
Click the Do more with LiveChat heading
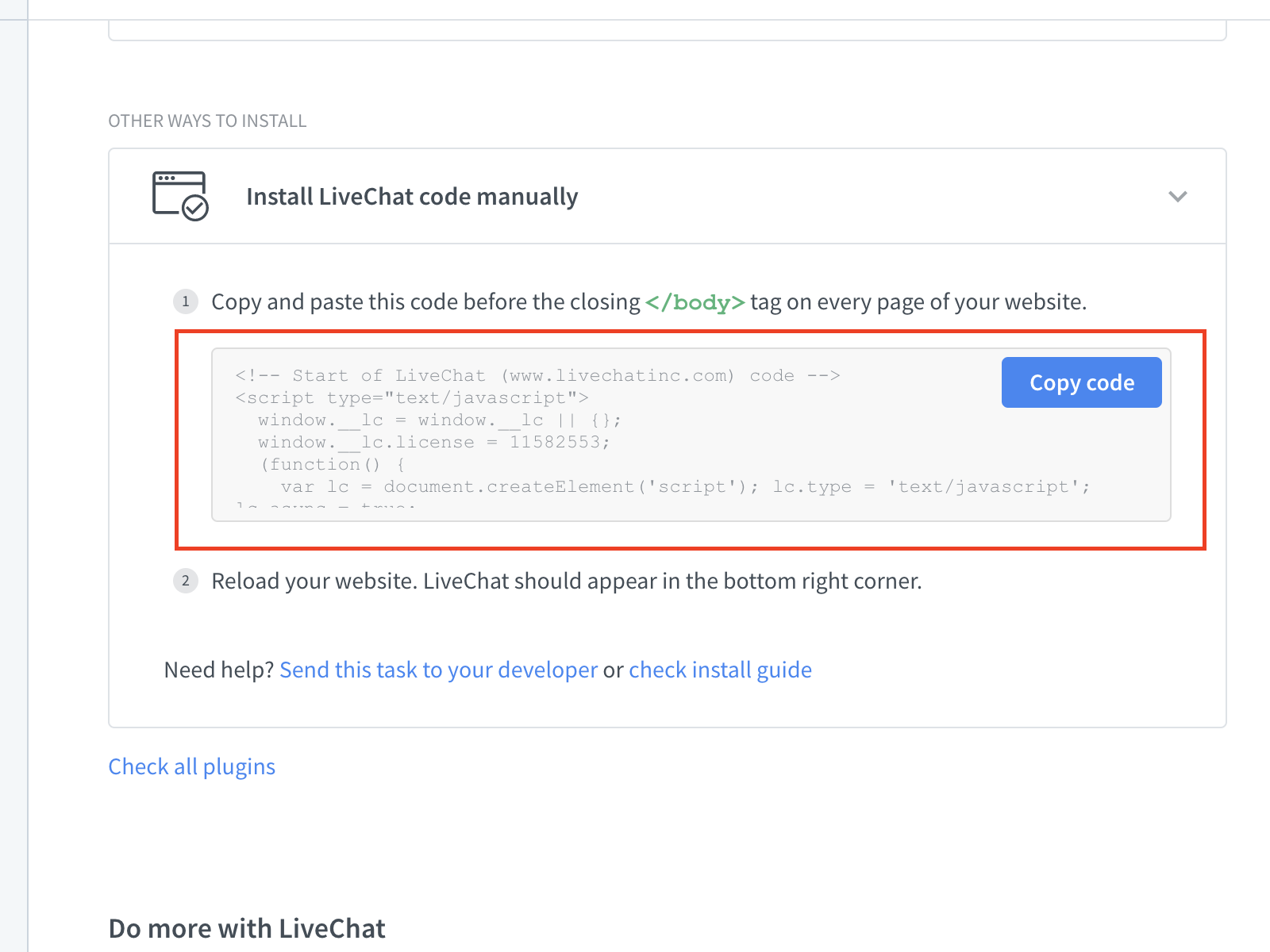pyautogui.click(x=247, y=928)
